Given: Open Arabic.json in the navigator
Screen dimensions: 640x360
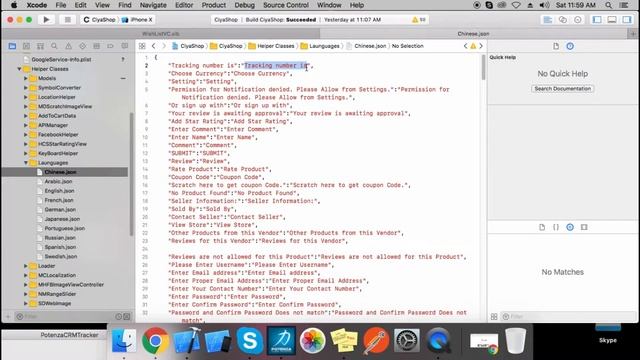Looking at the screenshot, I should click(x=58, y=182).
